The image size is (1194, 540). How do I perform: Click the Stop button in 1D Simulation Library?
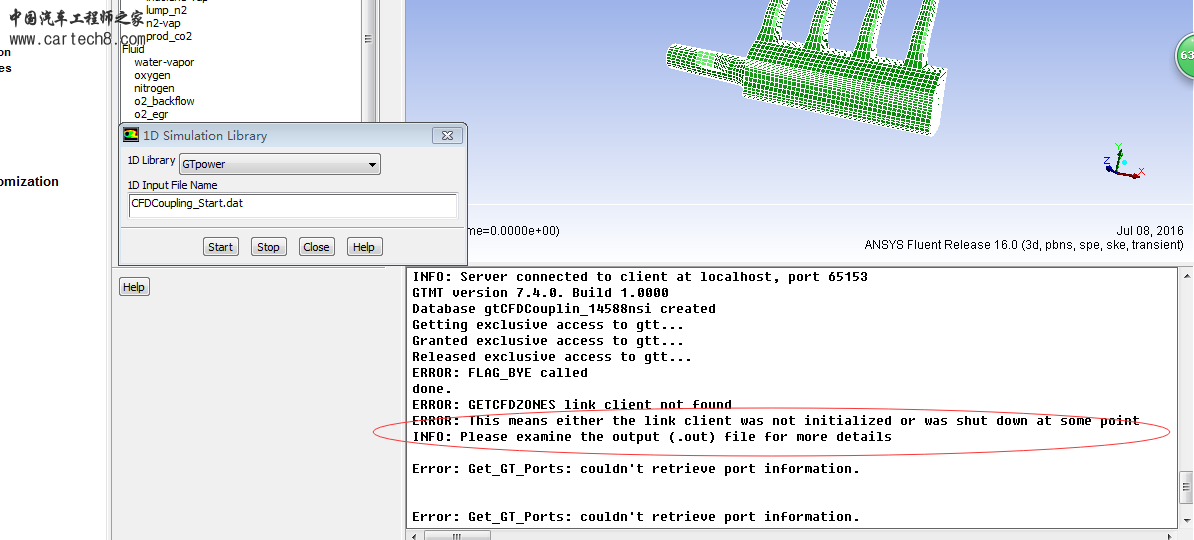268,247
